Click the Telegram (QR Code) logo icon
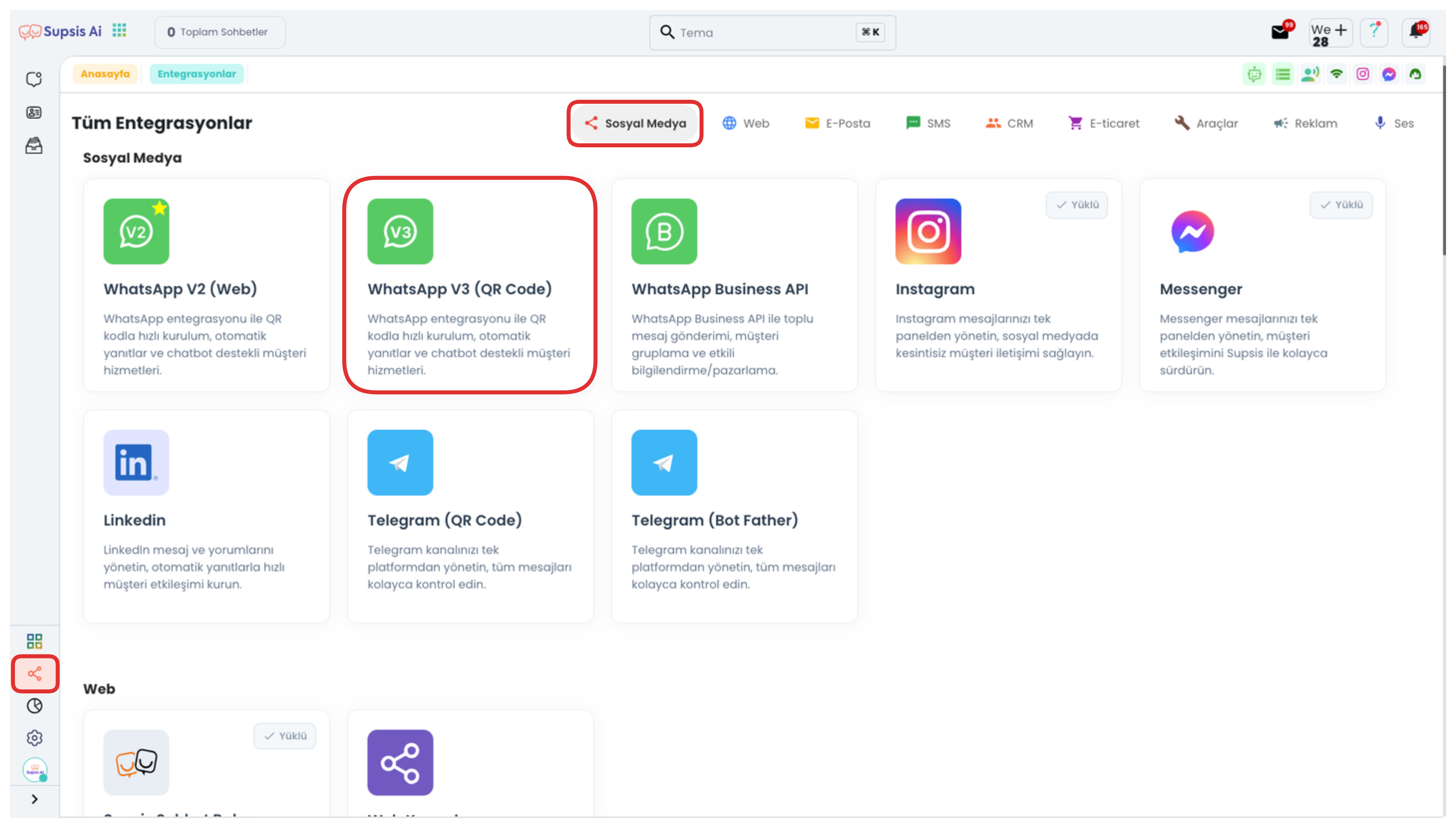This screenshot has width=1456, height=828. tap(400, 462)
